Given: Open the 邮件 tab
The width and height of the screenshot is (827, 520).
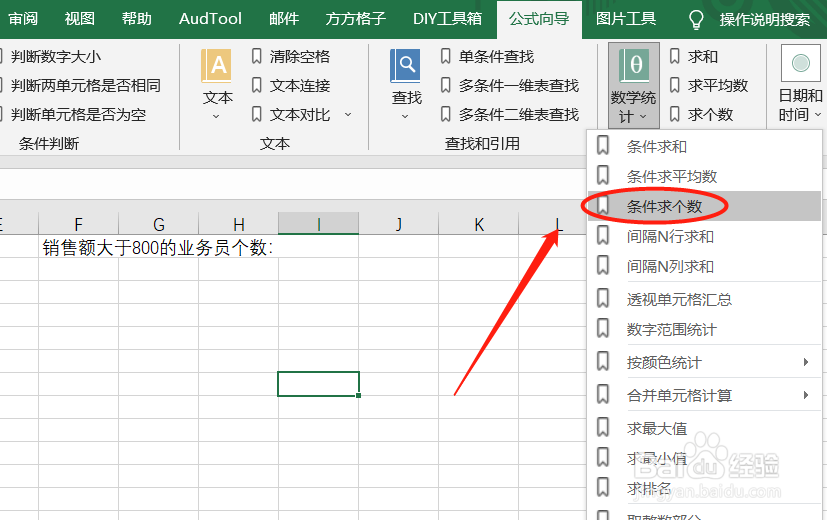Looking at the screenshot, I should pyautogui.click(x=284, y=19).
